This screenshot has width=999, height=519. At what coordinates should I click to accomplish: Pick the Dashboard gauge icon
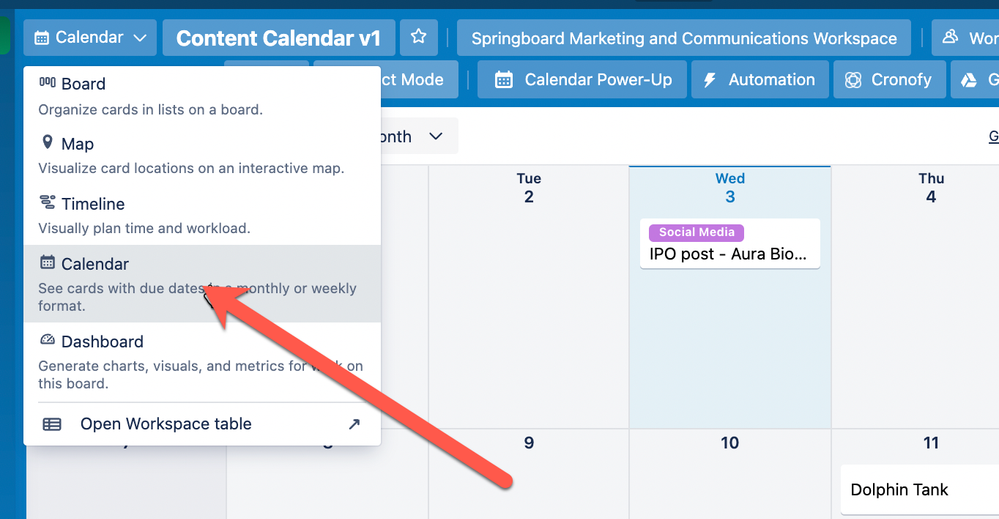tap(47, 340)
